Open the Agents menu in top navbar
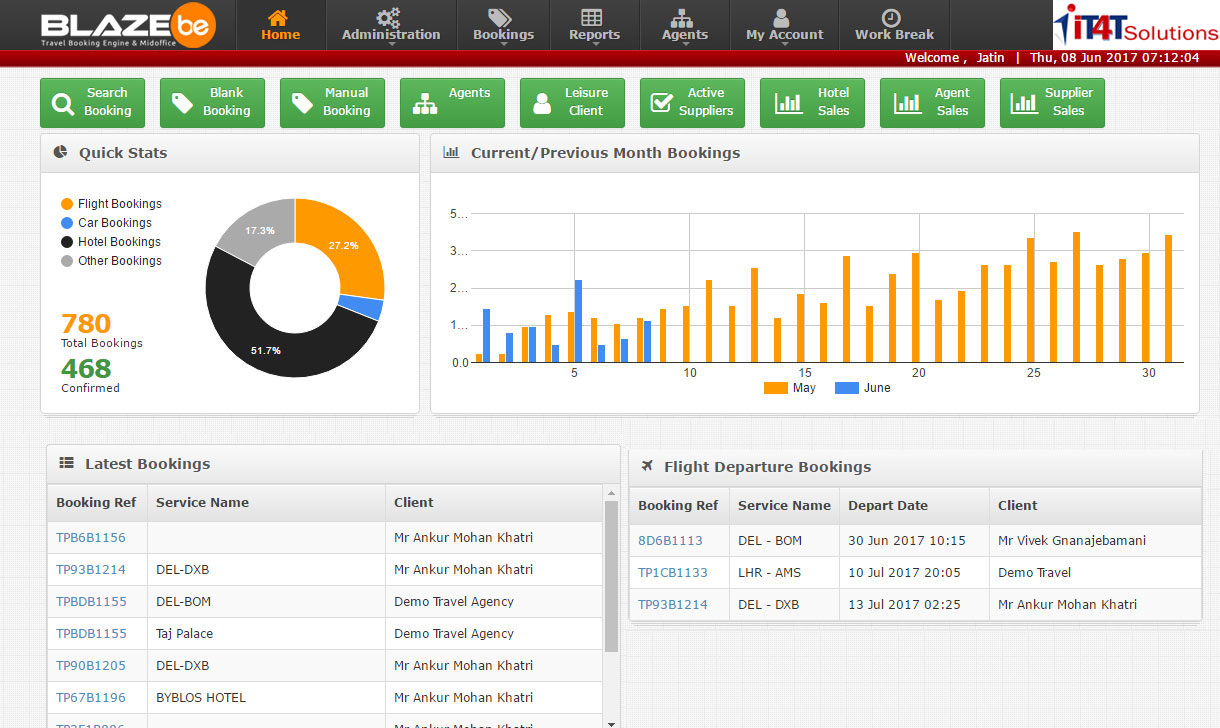Image resolution: width=1220 pixels, height=728 pixels. [685, 25]
